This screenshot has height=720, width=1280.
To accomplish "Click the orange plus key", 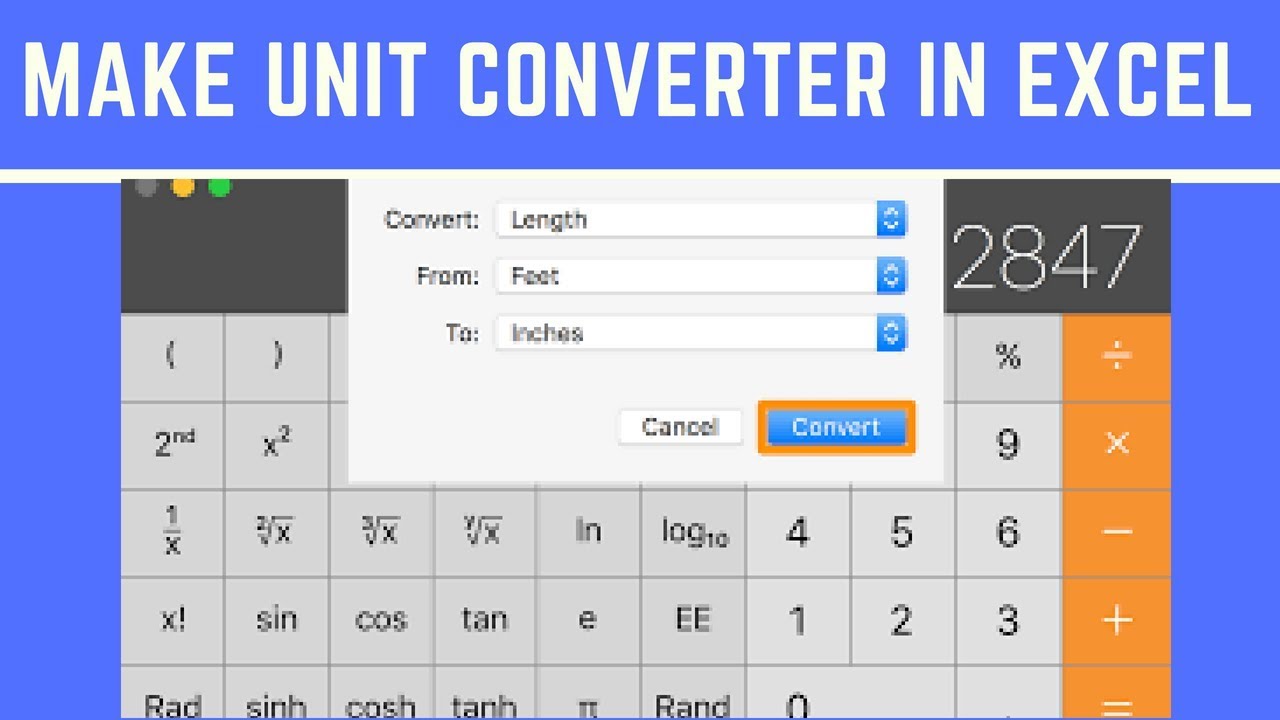I will 1117,620.
